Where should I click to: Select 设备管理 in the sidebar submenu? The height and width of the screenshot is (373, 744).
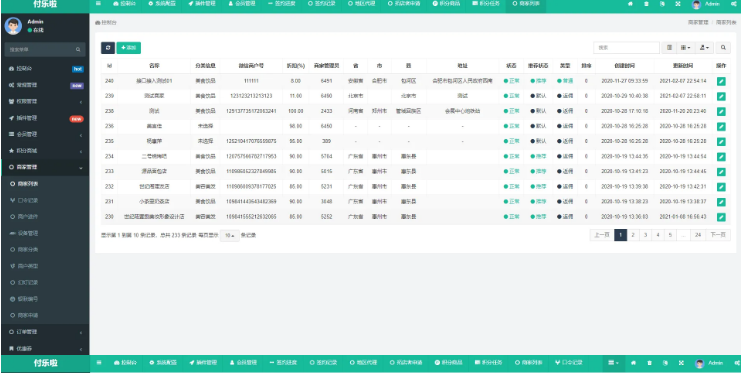click(x=45, y=233)
